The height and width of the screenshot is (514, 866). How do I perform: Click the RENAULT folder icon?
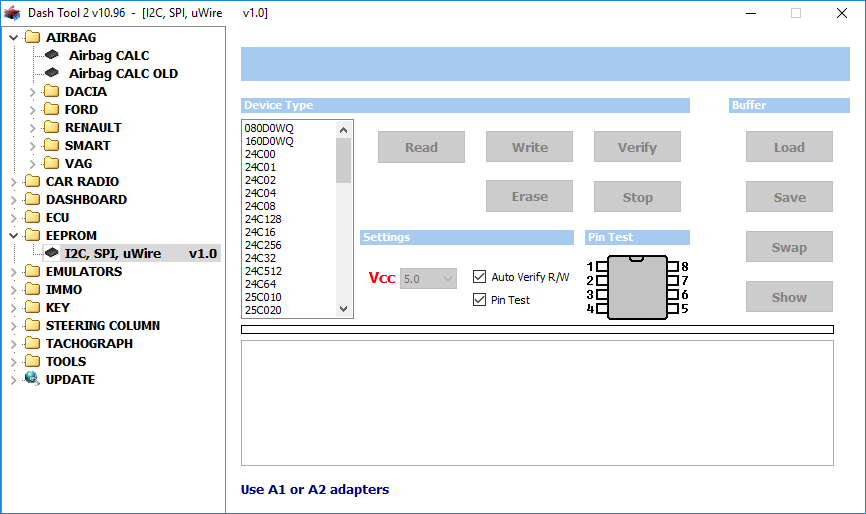tap(51, 127)
